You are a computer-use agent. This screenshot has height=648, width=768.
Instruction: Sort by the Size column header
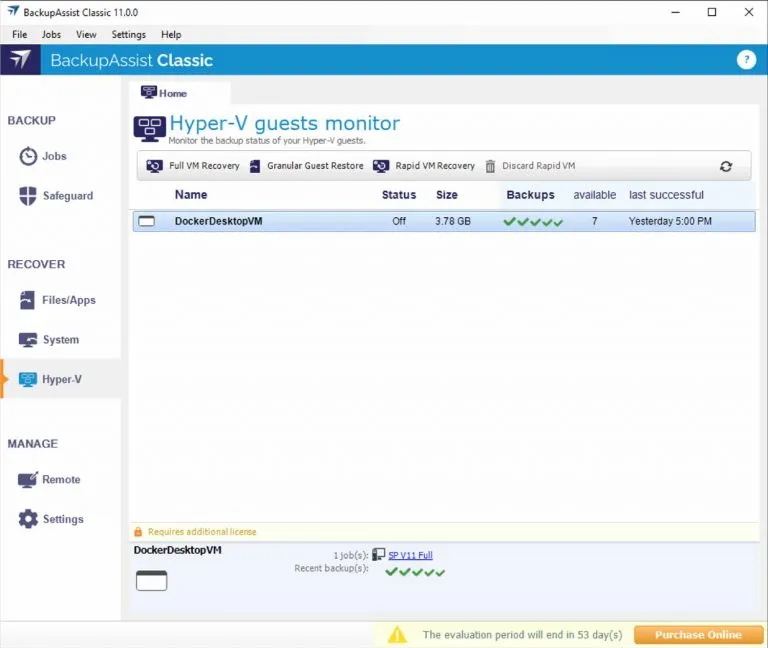point(447,195)
